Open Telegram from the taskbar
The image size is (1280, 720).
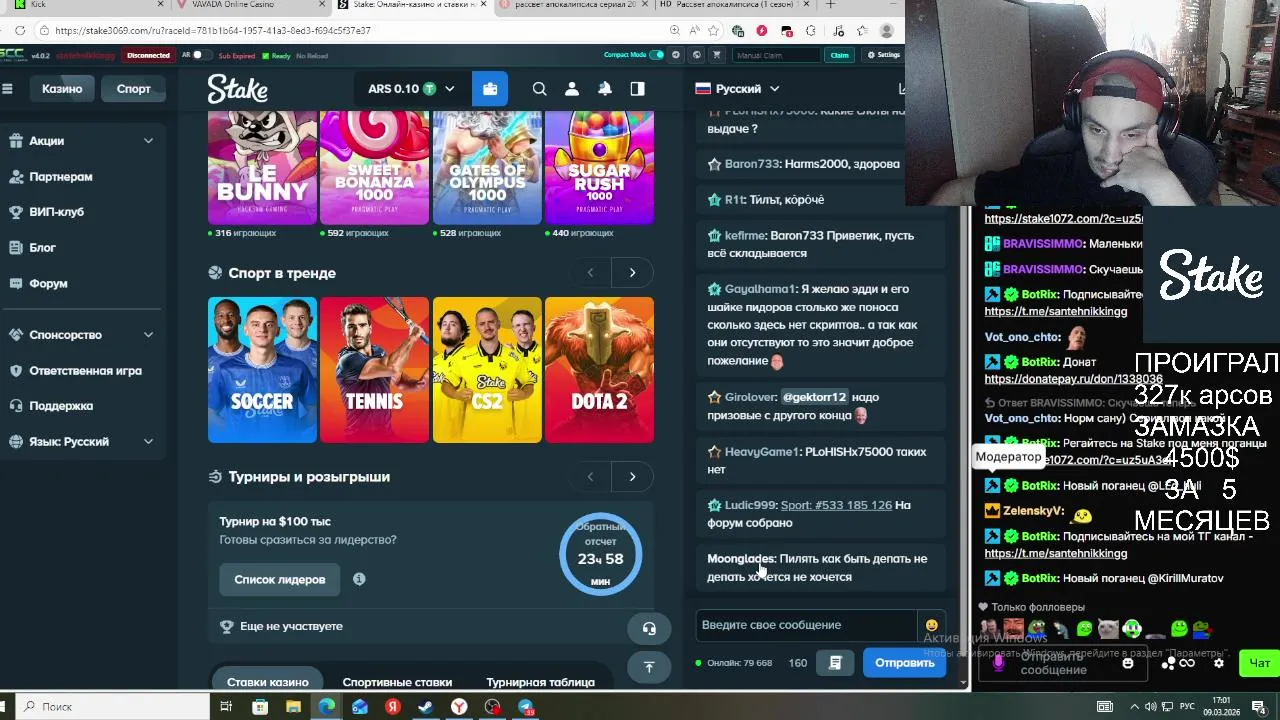(x=525, y=707)
